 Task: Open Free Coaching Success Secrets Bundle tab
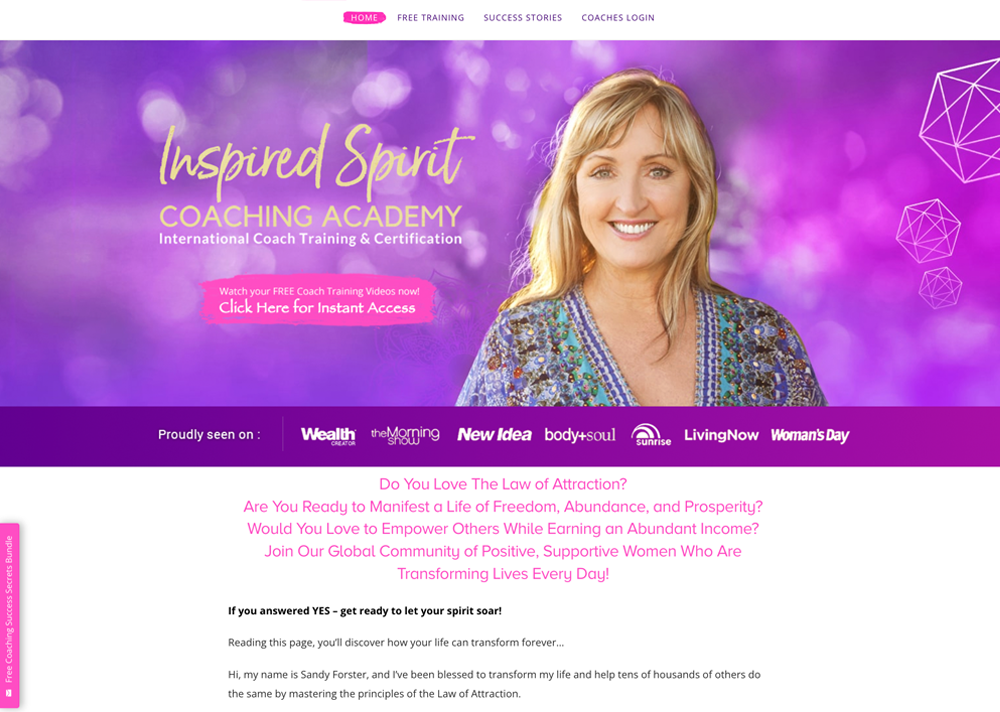tap(9, 615)
